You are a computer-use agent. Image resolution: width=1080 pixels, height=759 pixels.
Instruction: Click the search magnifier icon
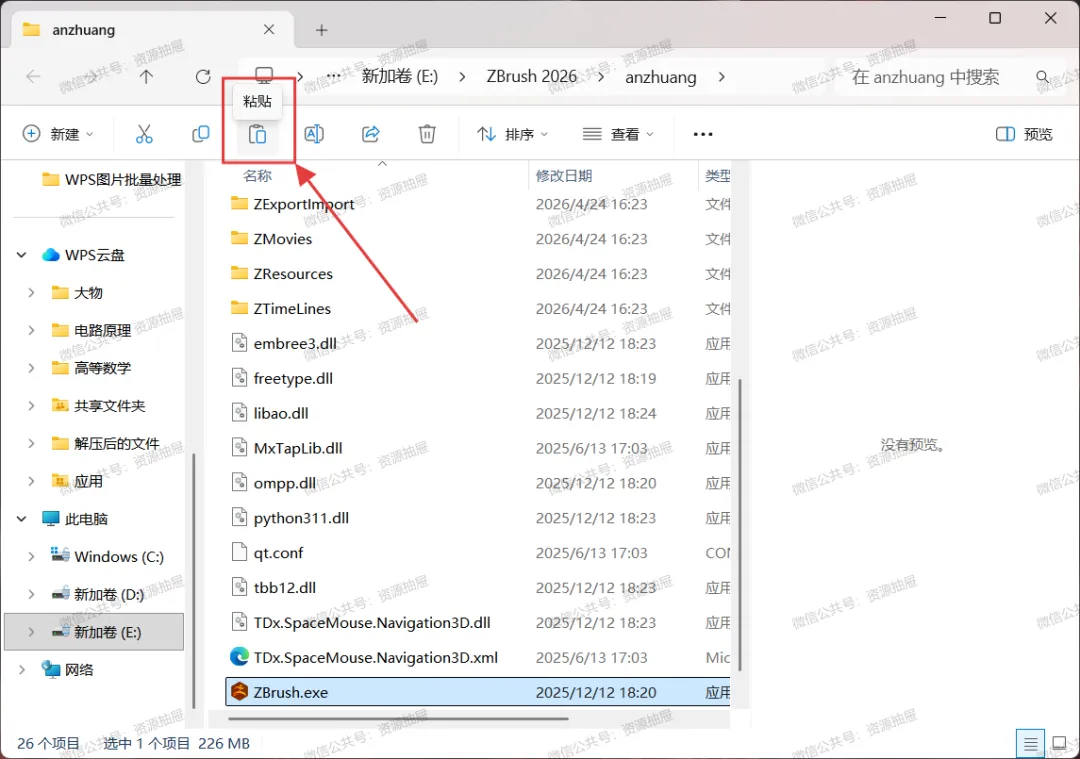[1043, 76]
